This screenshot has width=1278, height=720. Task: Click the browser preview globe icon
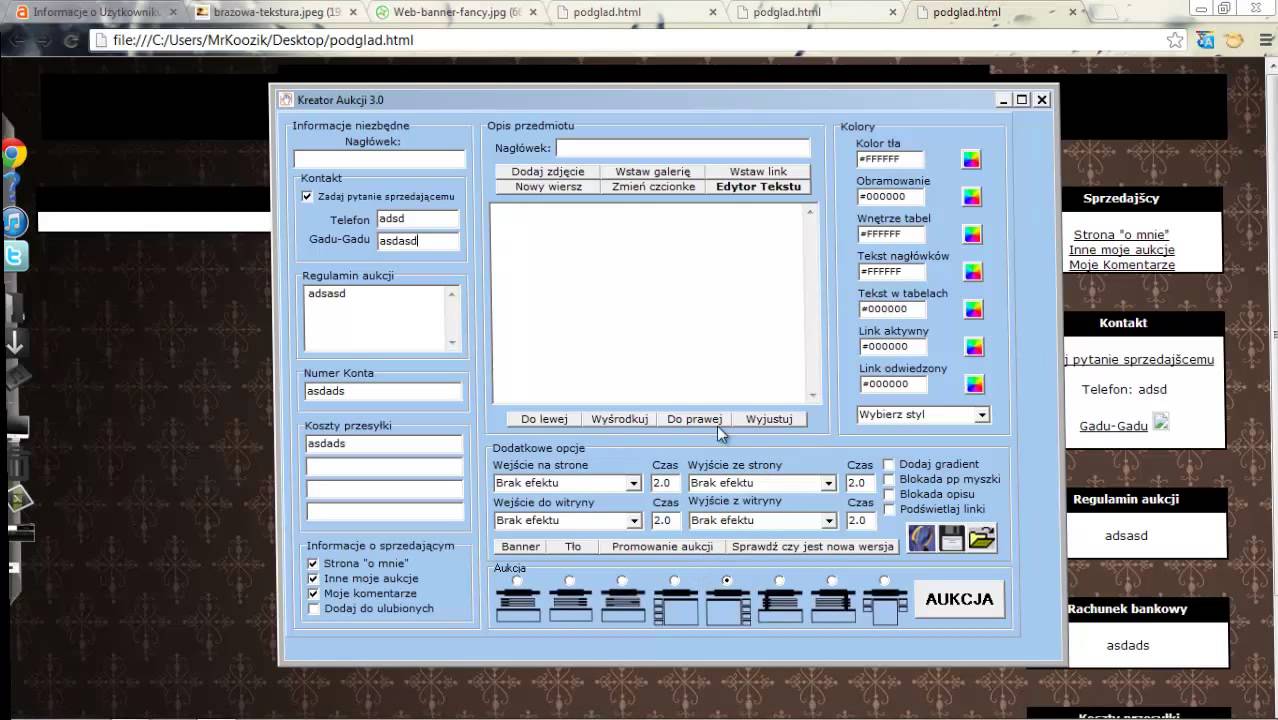pyautogui.click(x=921, y=538)
